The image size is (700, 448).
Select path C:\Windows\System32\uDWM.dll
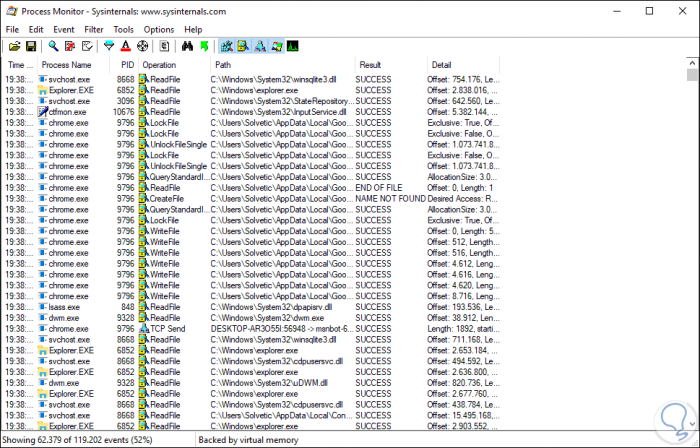269,383
